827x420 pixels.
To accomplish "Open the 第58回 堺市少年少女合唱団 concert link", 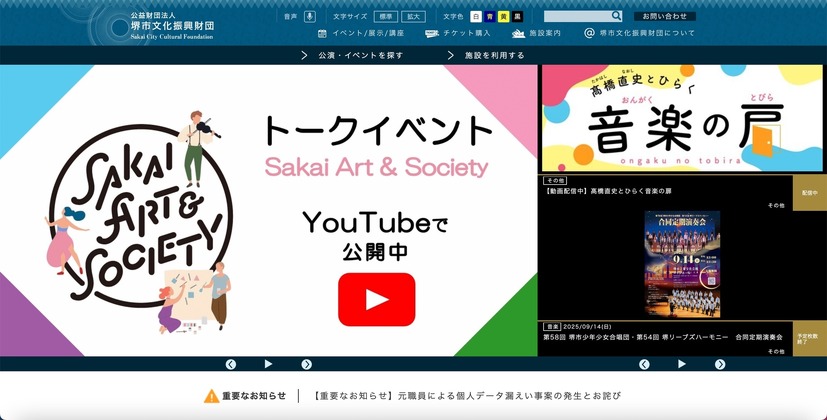I will (x=663, y=337).
